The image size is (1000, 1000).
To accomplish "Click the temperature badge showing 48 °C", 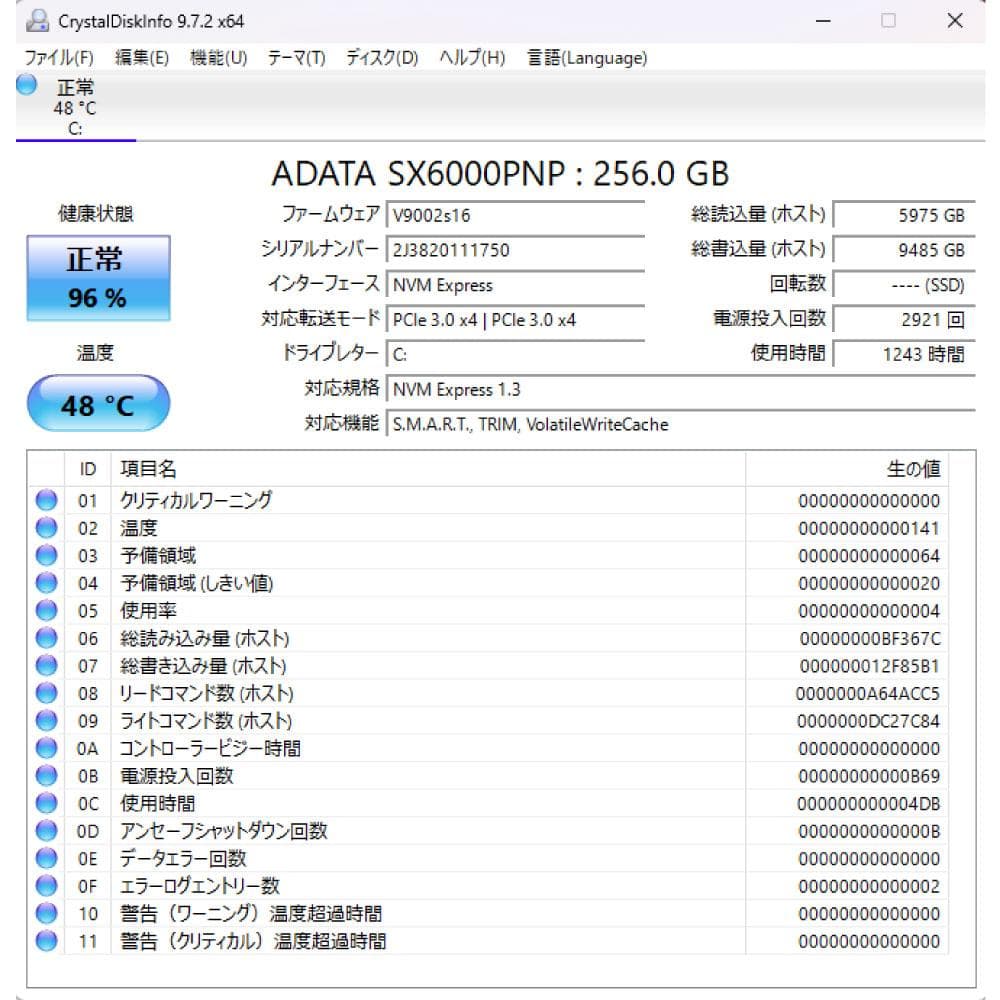I will tap(96, 403).
